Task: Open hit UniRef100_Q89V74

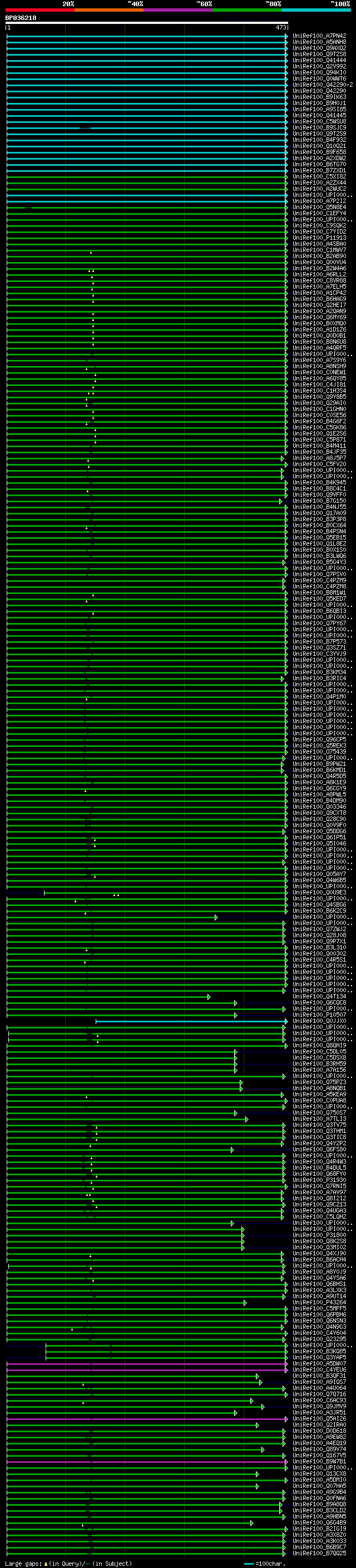Action: point(319,1450)
